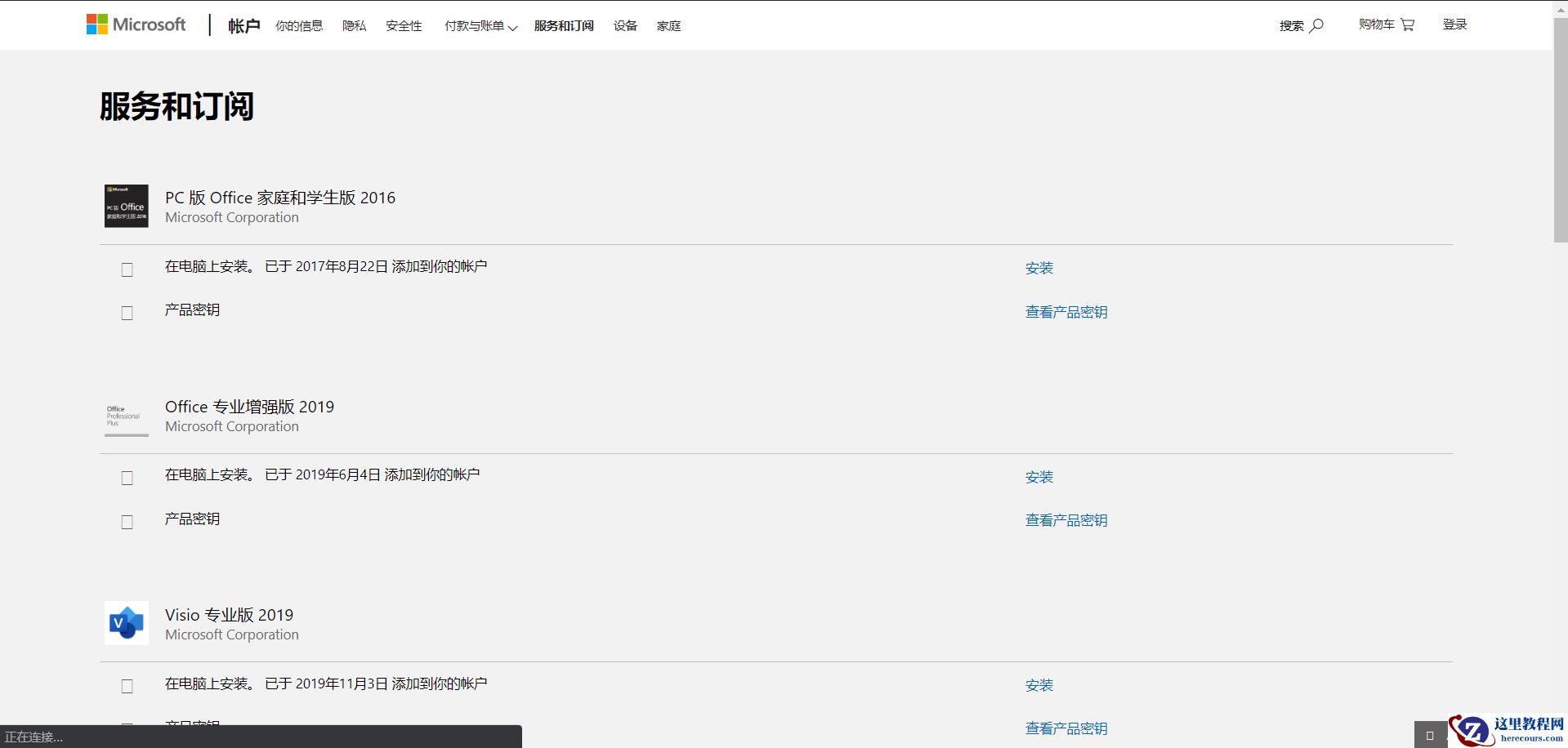Check the 在电脑上安装 box for Office 2016

pyautogui.click(x=127, y=269)
